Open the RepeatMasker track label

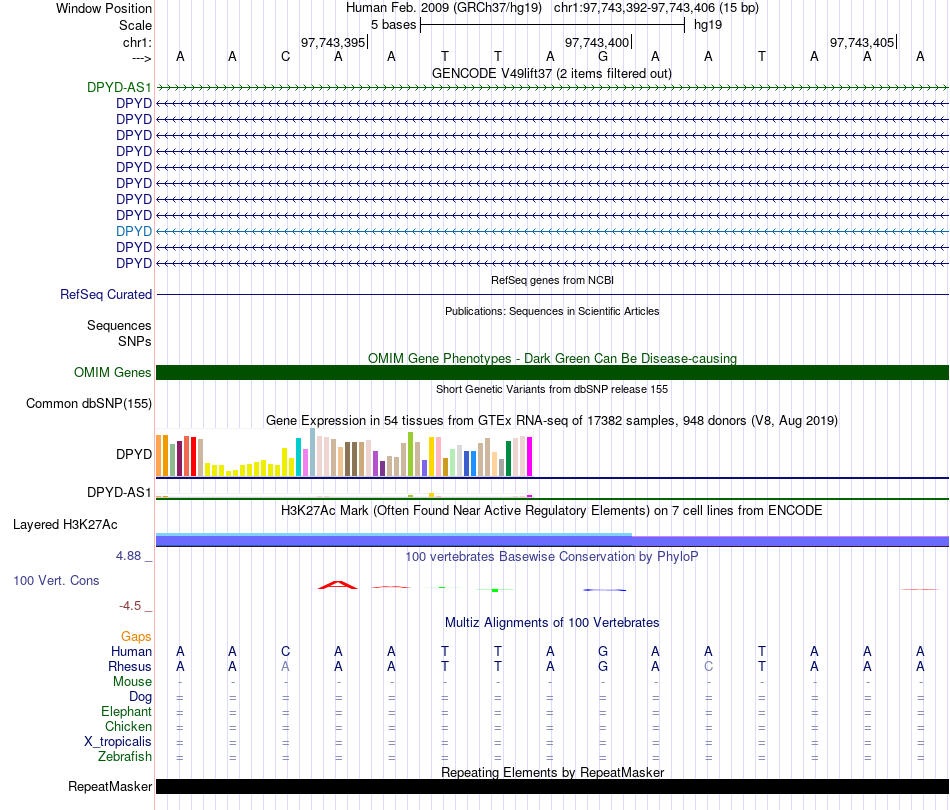tap(110, 786)
